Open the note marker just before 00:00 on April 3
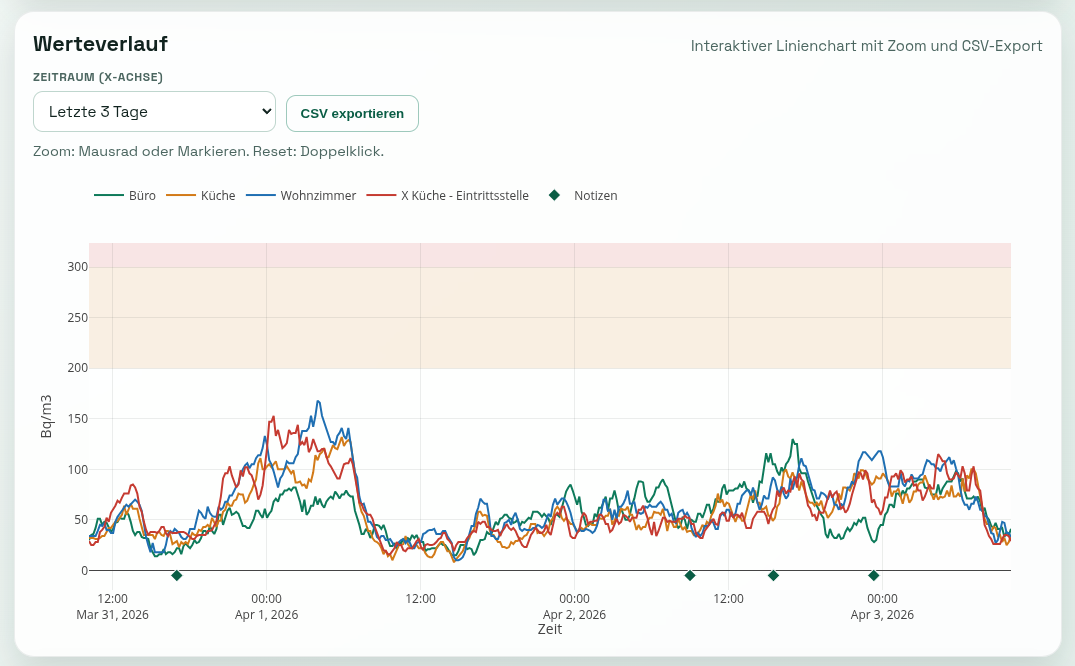1075x666 pixels. [x=873, y=575]
